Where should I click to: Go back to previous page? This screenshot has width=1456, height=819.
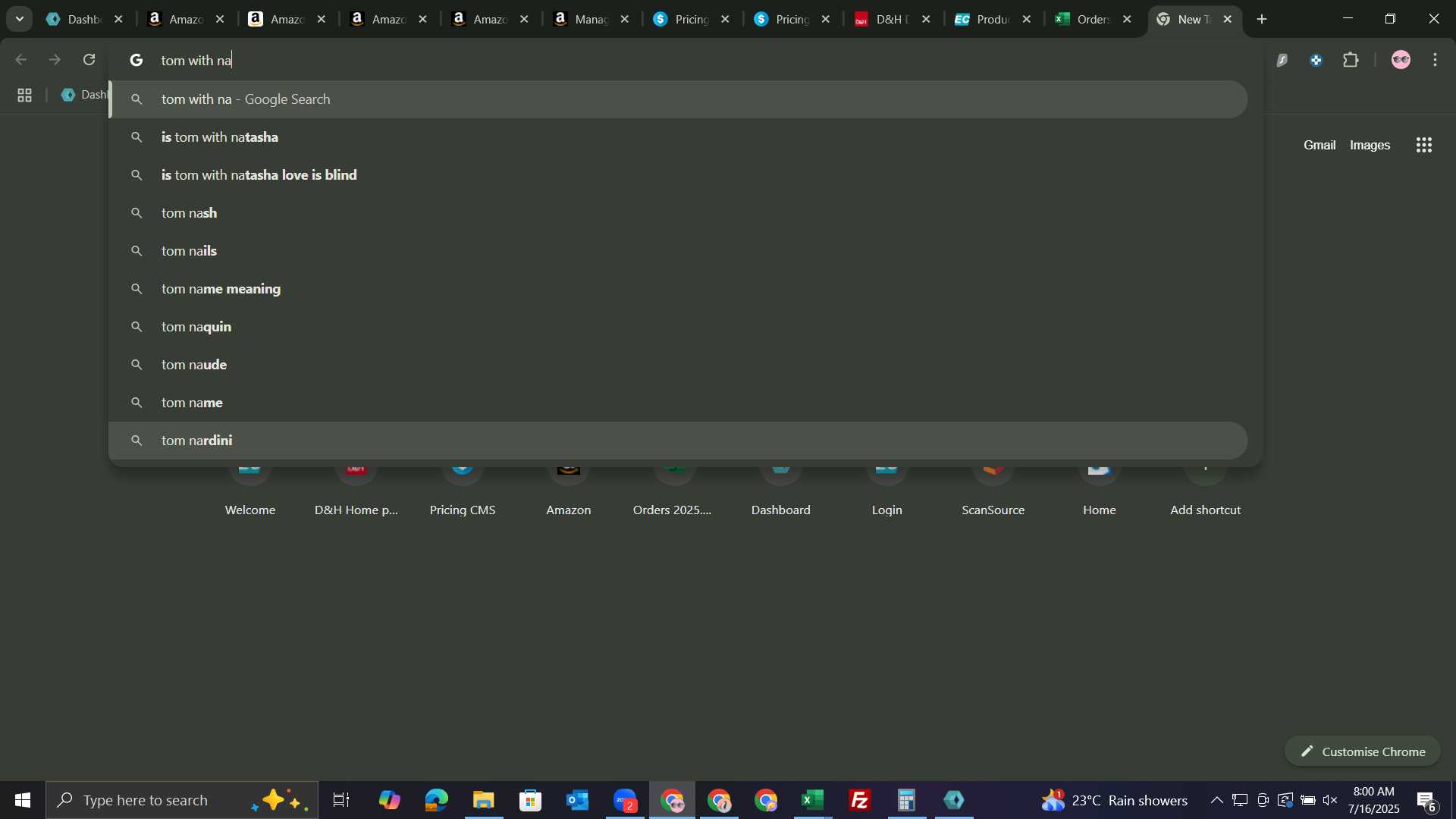(21, 59)
